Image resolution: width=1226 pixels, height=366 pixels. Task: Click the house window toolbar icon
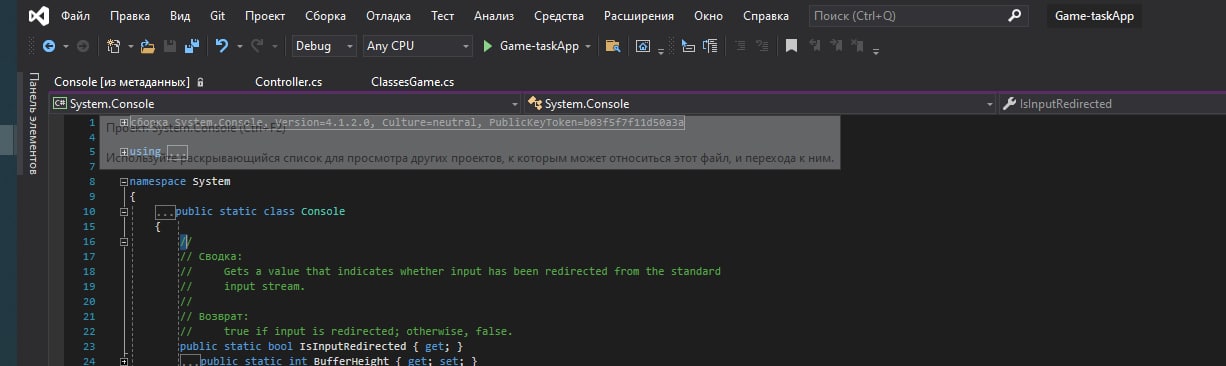[644, 46]
